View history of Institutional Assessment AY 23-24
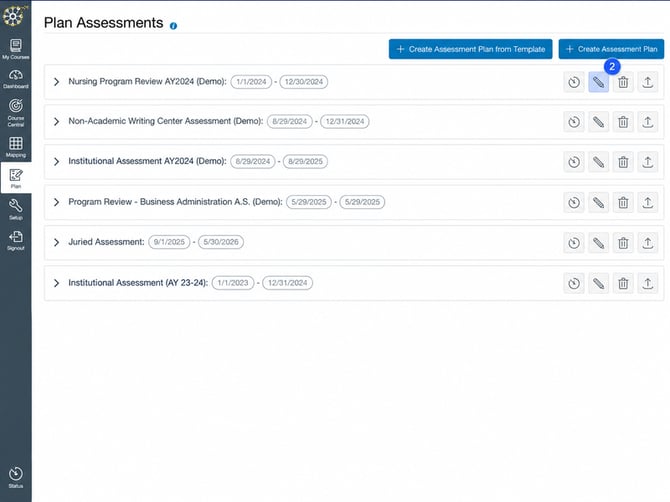The image size is (670, 502). pos(574,283)
